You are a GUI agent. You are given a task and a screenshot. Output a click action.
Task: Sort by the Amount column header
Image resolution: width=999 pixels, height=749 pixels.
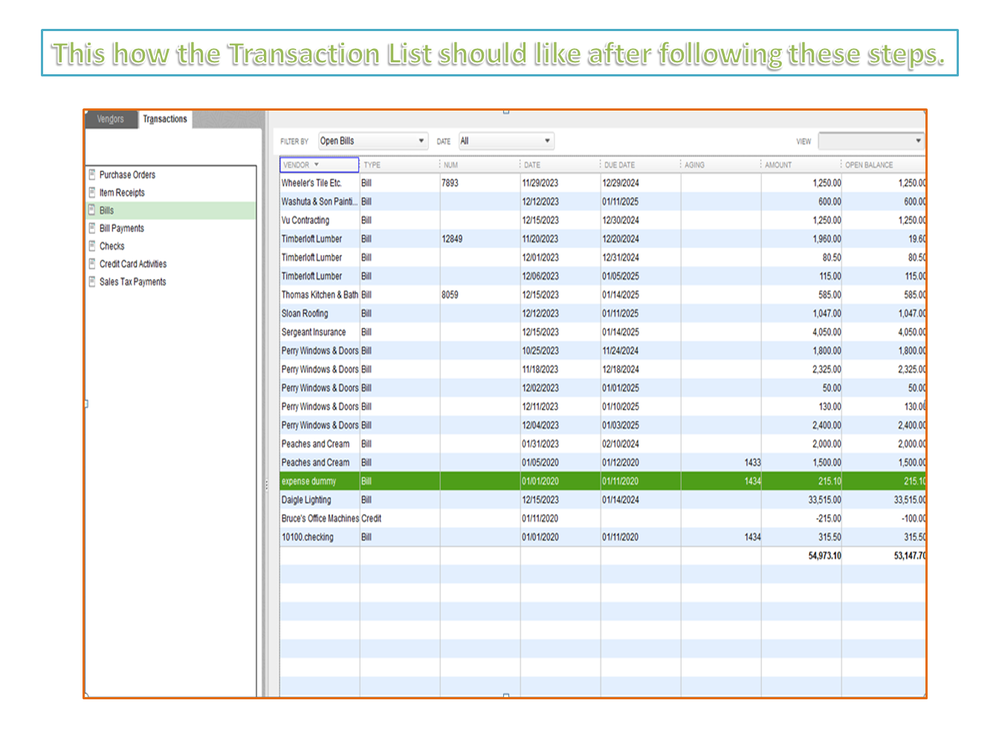pyautogui.click(x=801, y=164)
